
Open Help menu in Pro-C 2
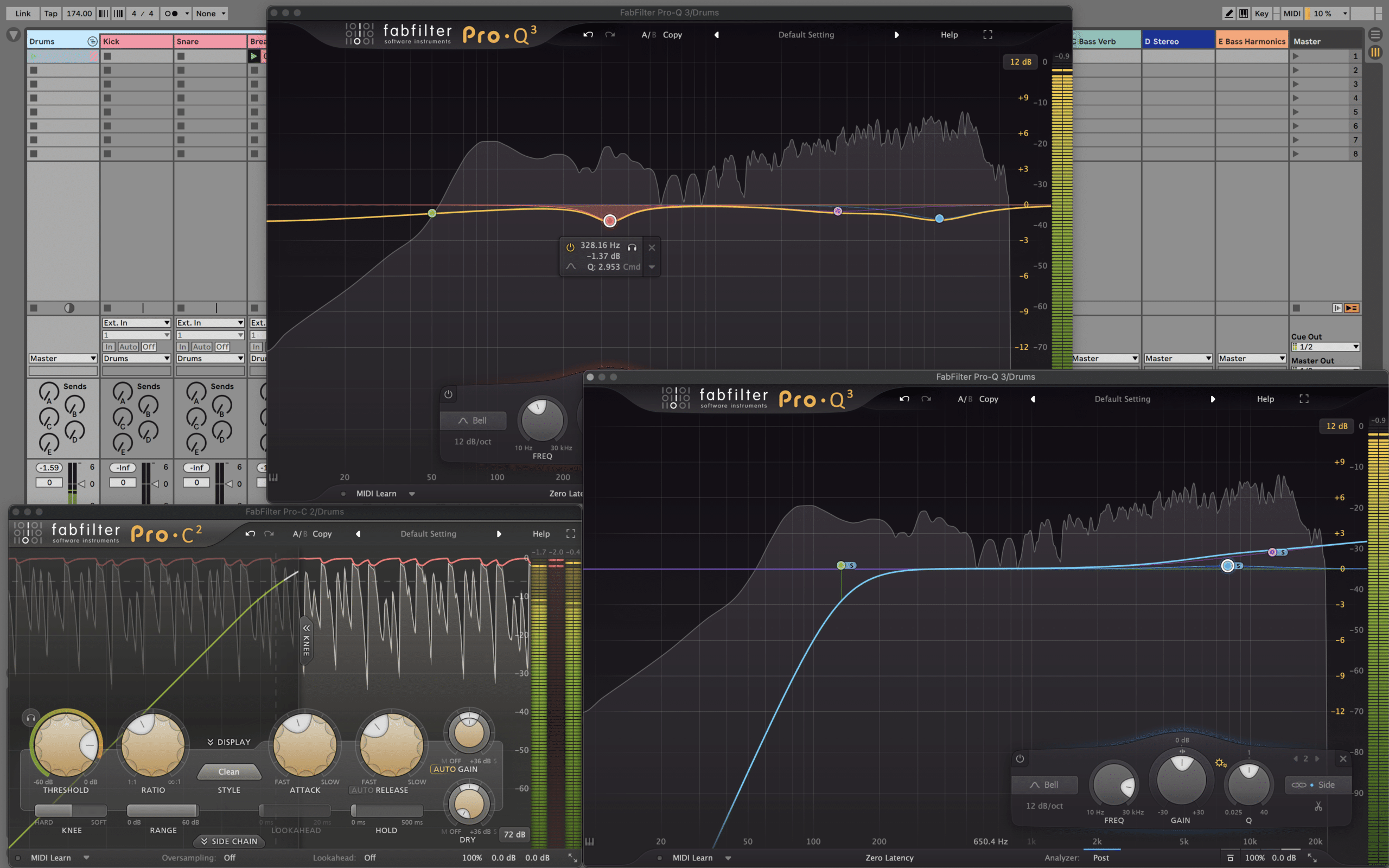click(x=541, y=533)
